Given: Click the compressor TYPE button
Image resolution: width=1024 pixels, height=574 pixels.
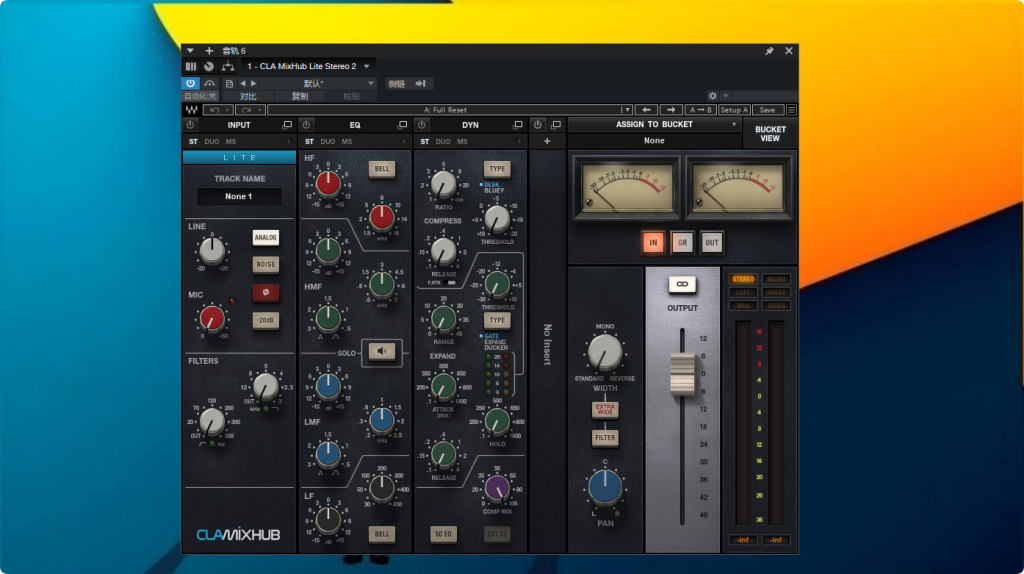Looking at the screenshot, I should 498,169.
